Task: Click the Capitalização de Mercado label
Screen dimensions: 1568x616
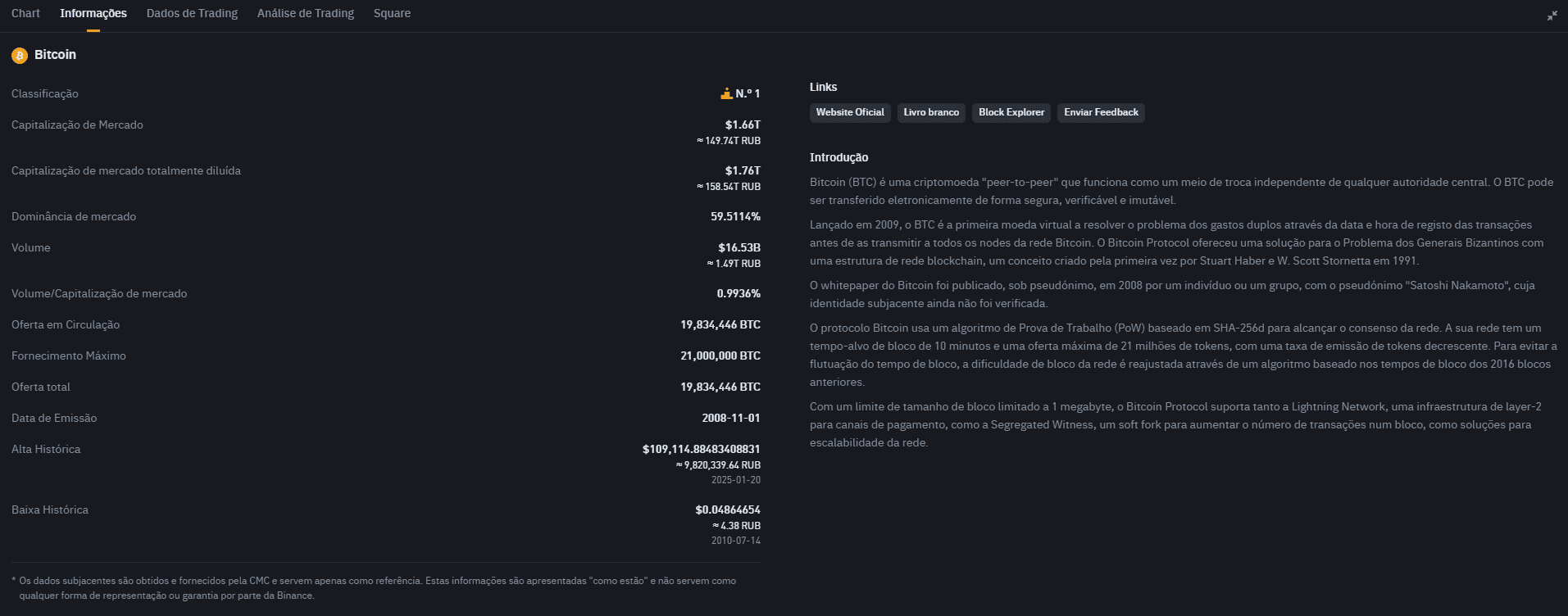Action: 77,125
